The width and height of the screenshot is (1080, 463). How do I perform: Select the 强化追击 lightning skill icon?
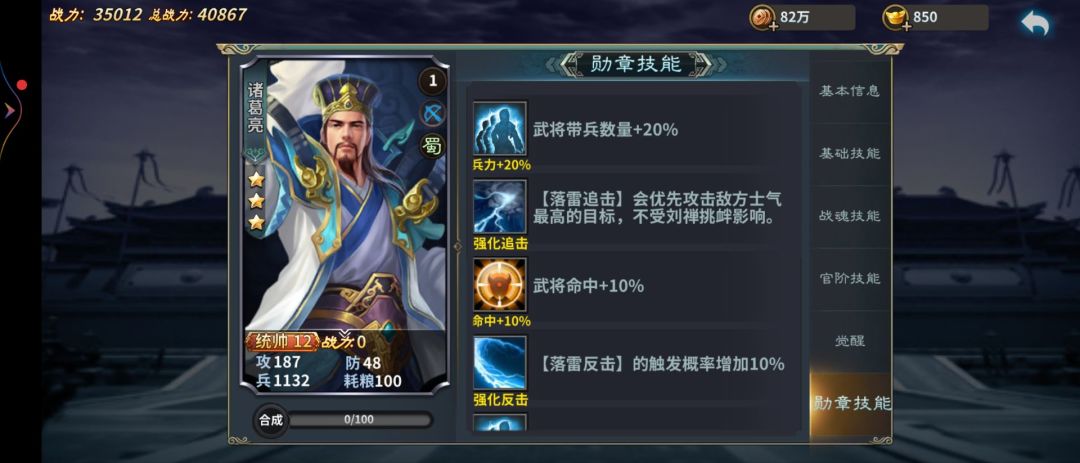pos(499,207)
